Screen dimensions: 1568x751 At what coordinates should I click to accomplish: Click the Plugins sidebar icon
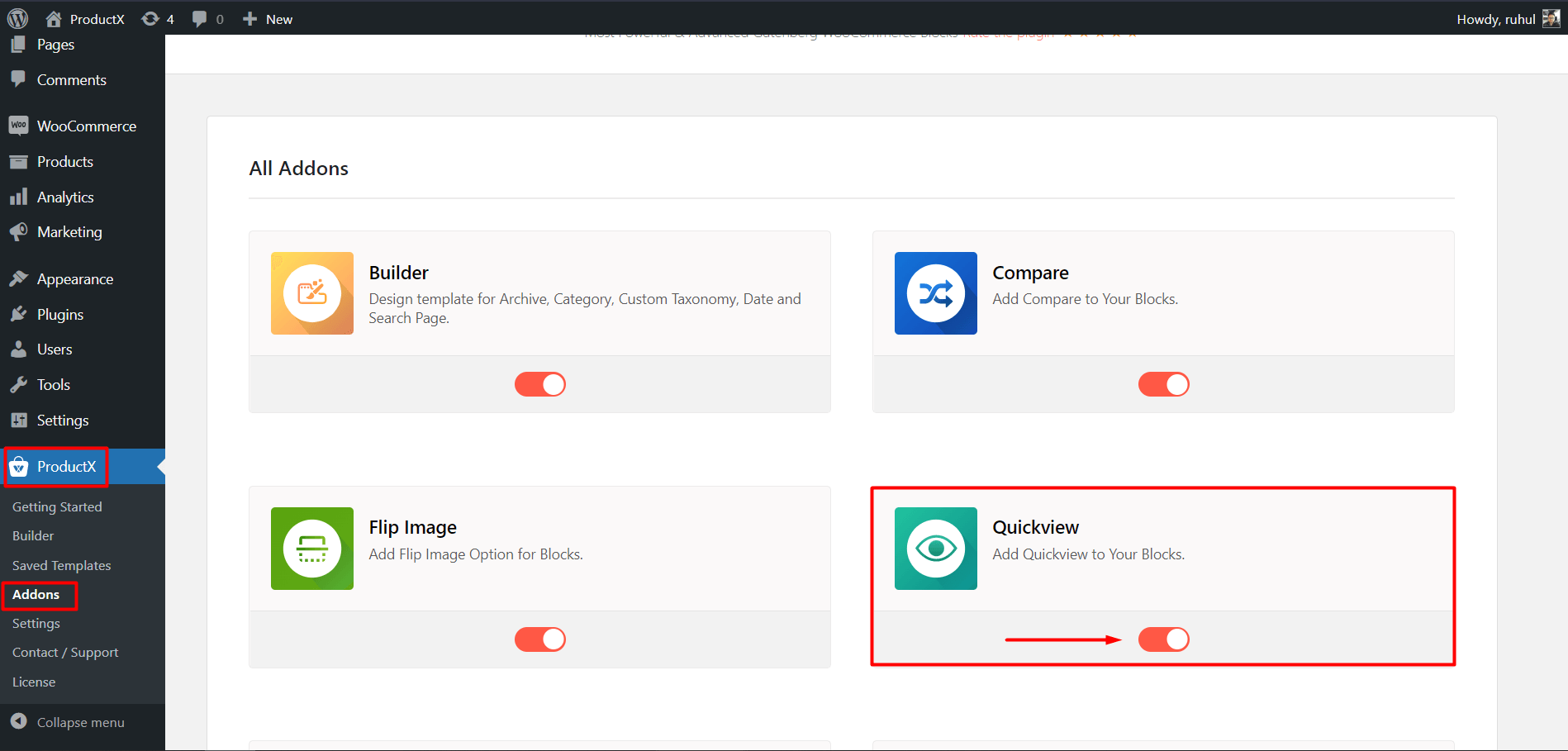click(x=18, y=314)
